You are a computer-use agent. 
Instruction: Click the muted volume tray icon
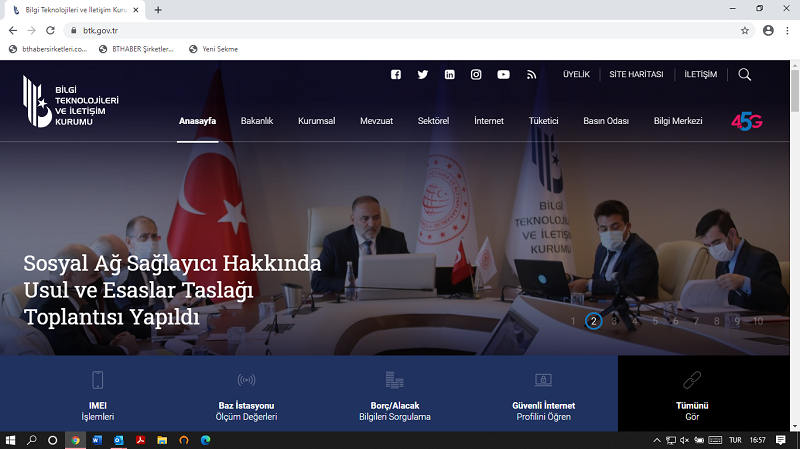(685, 440)
